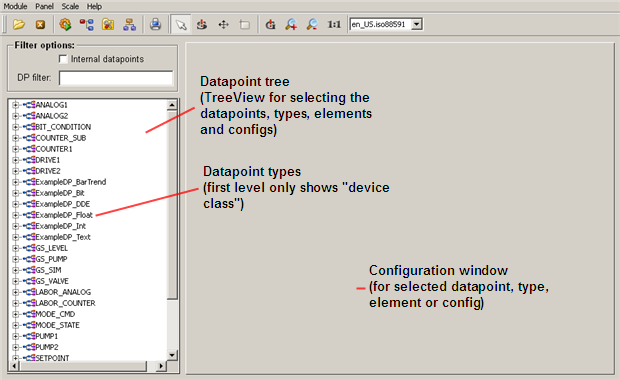The height and width of the screenshot is (380, 620).
Task: Click the red marker rotate tool icon
Action: (x=202, y=25)
